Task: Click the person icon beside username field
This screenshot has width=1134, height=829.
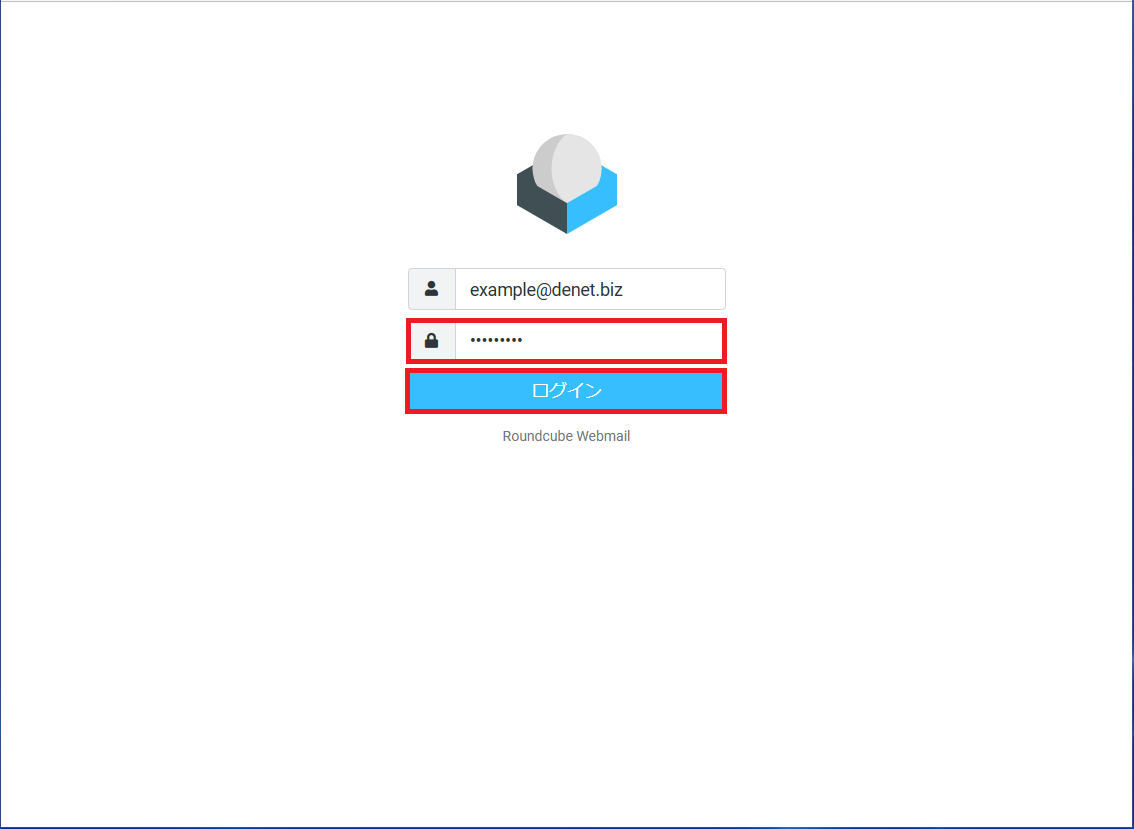Action: 432,289
